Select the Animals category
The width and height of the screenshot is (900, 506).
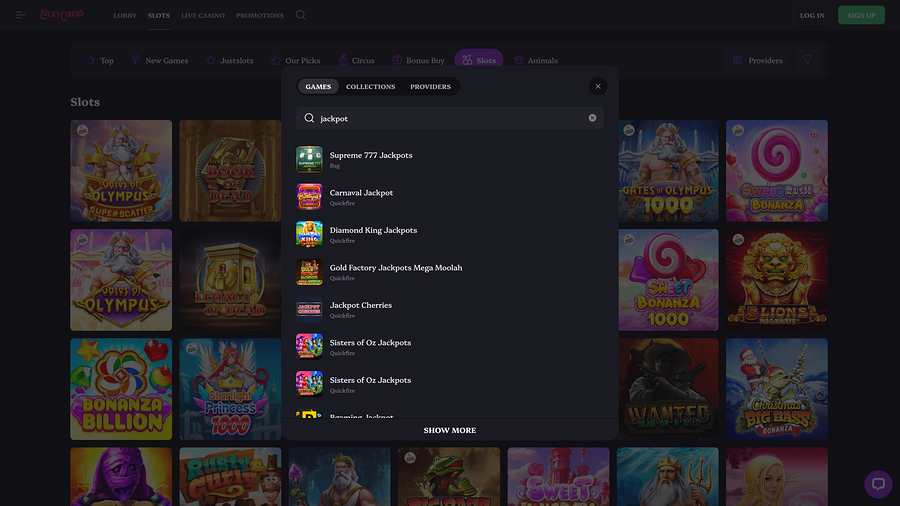[536, 60]
